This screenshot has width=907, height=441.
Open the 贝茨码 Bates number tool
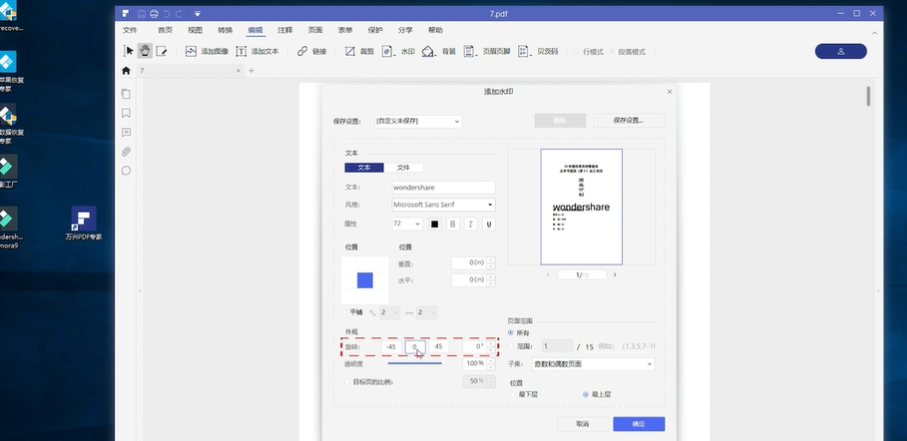click(x=538, y=51)
